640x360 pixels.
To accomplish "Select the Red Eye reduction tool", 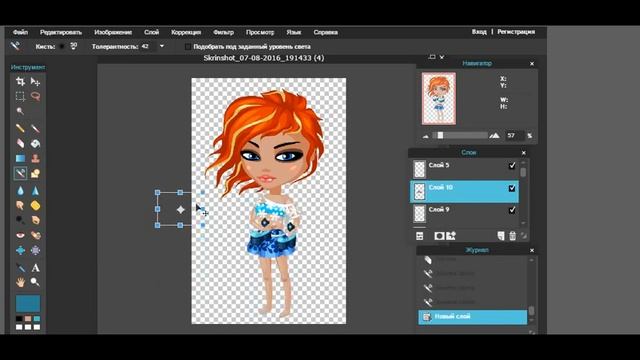I will pos(20,235).
